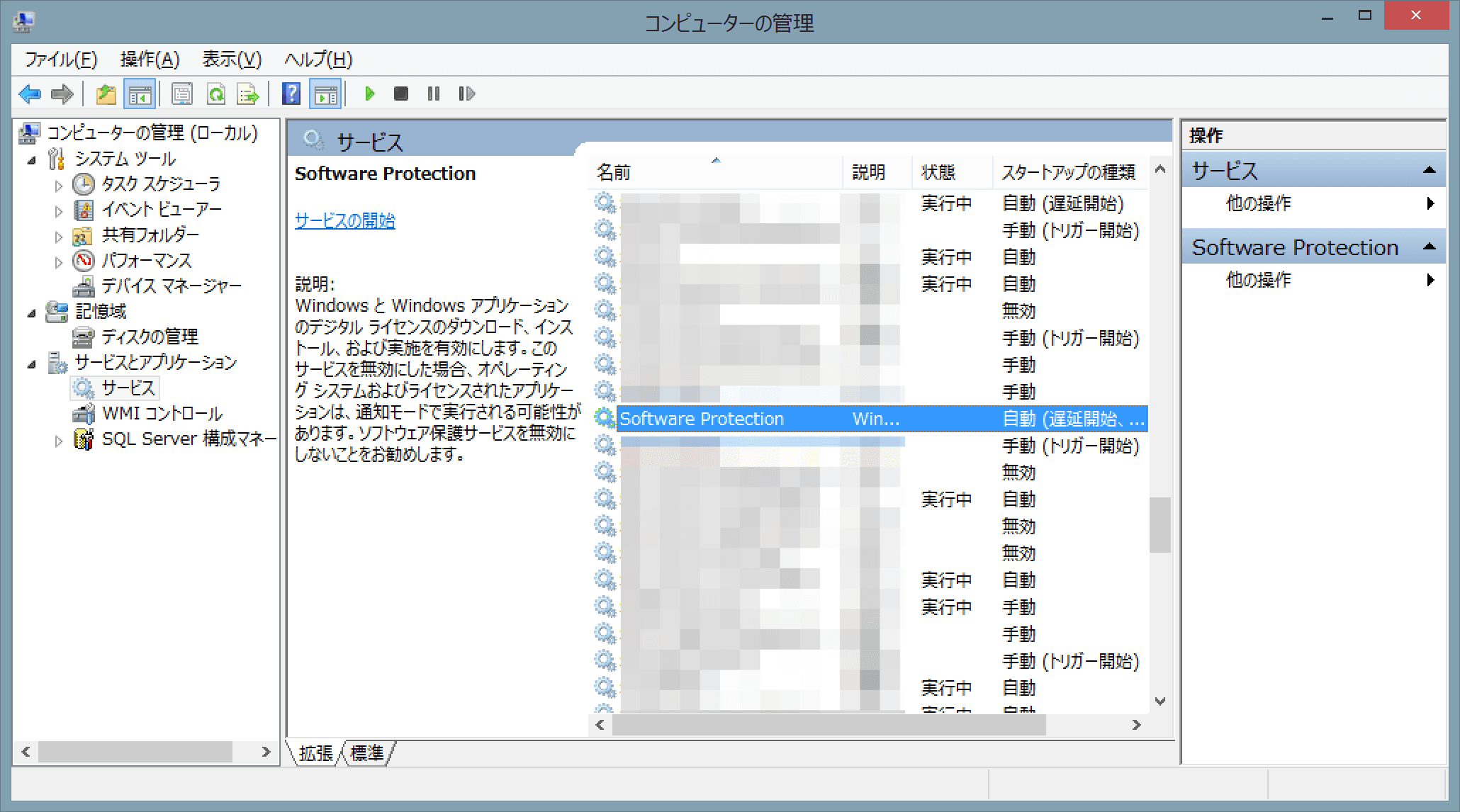
Task: Stop the service using the black square icon
Action: pos(400,93)
